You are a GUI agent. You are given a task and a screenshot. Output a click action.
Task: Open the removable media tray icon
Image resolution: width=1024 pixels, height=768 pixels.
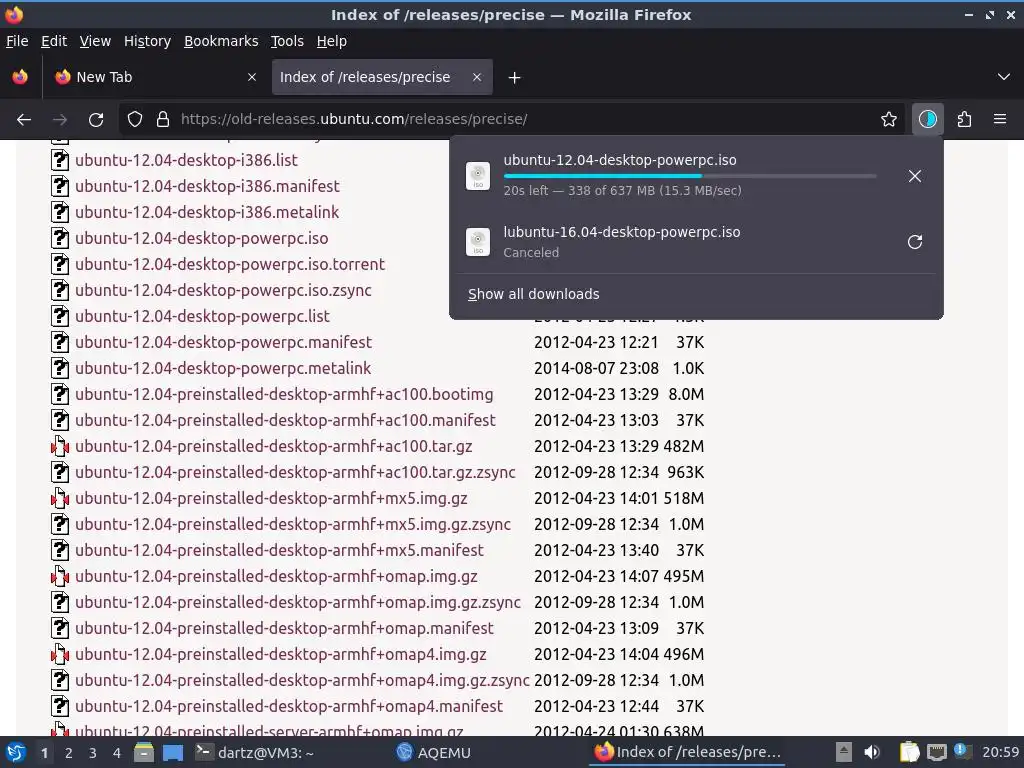pyautogui.click(x=844, y=752)
